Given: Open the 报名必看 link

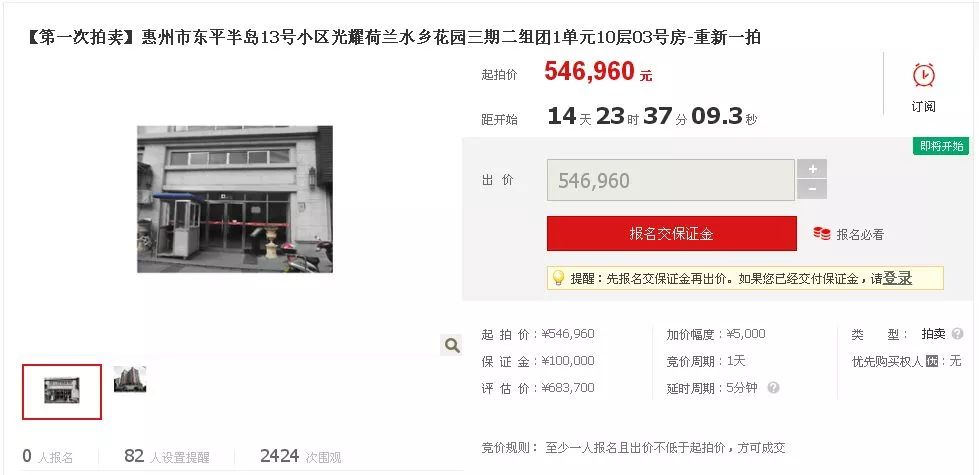Looking at the screenshot, I should (860, 235).
